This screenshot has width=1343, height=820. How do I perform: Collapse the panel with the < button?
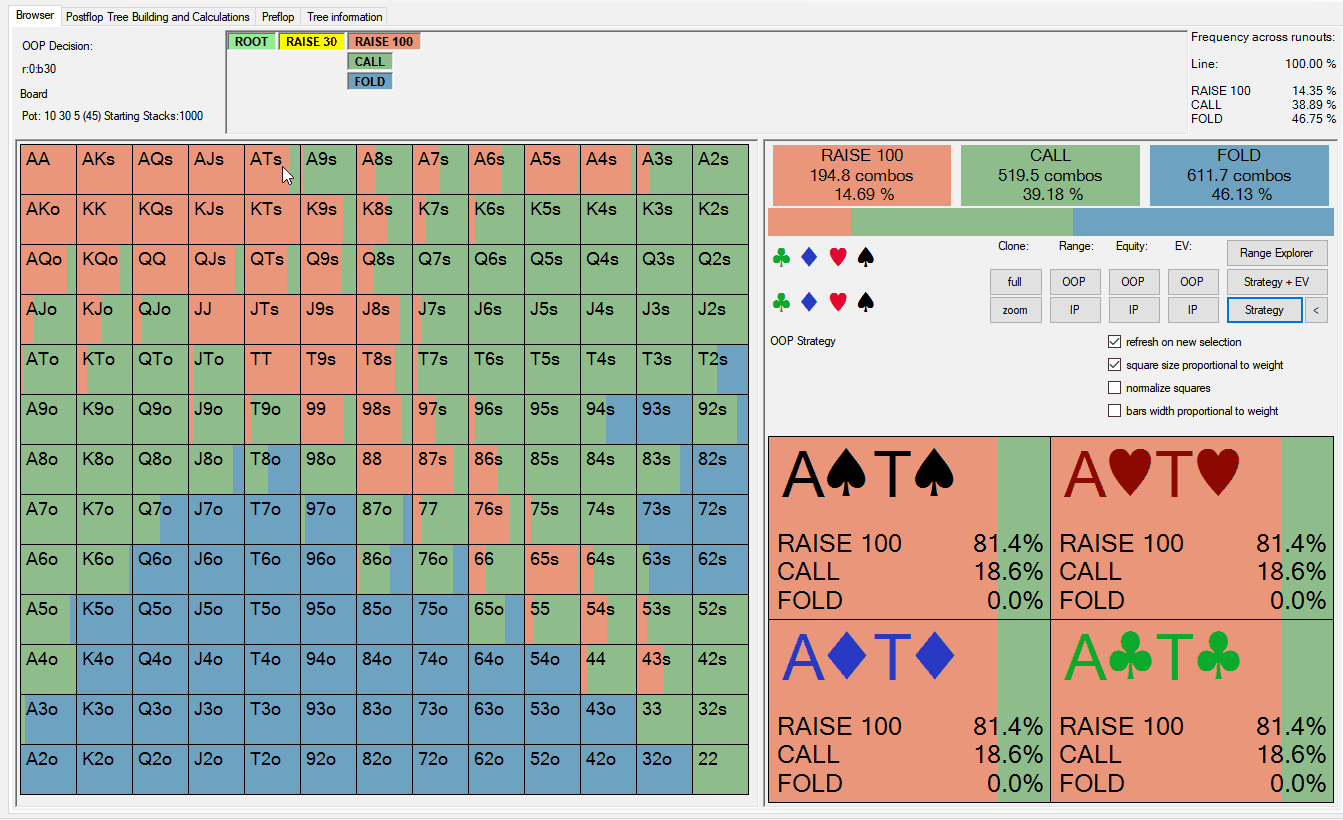[x=1315, y=310]
